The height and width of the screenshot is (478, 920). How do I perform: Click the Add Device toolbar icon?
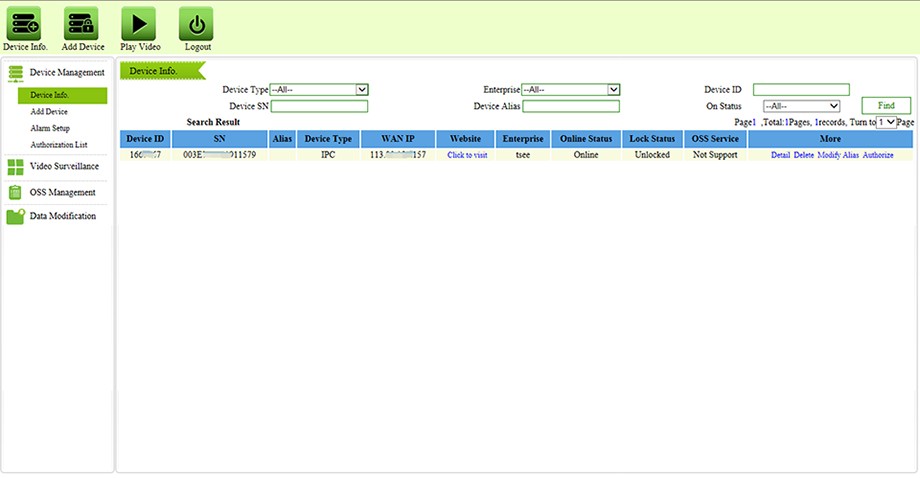(x=81, y=23)
